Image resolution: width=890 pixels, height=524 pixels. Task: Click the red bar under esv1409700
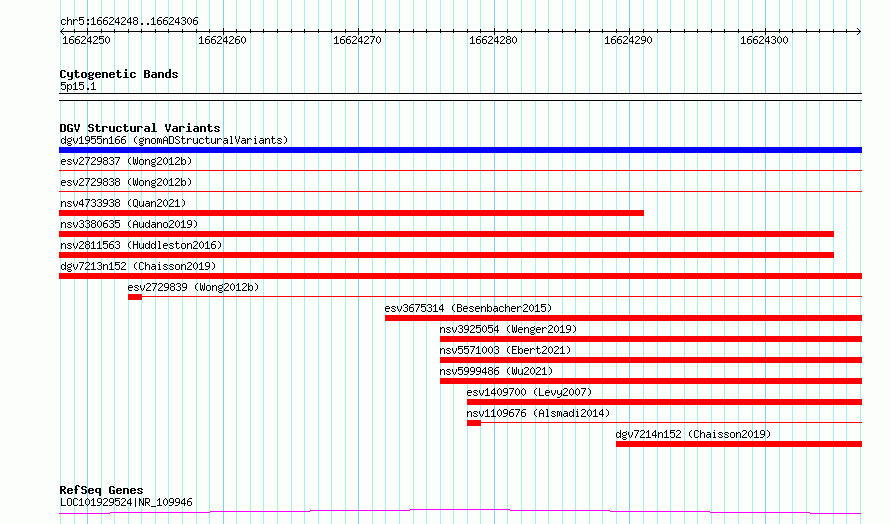point(664,402)
